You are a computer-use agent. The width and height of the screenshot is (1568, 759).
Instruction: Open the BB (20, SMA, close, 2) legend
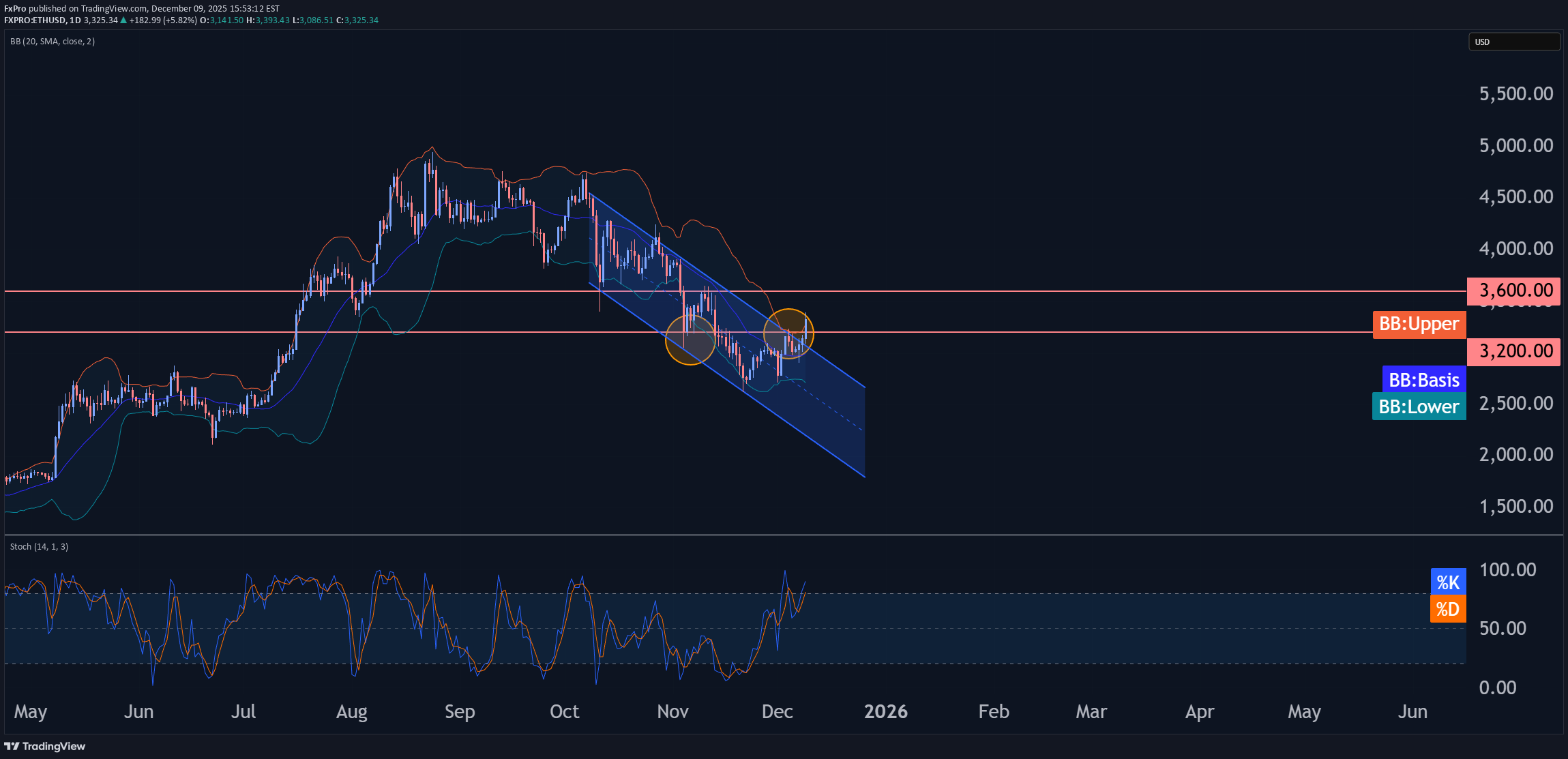pyautogui.click(x=53, y=42)
